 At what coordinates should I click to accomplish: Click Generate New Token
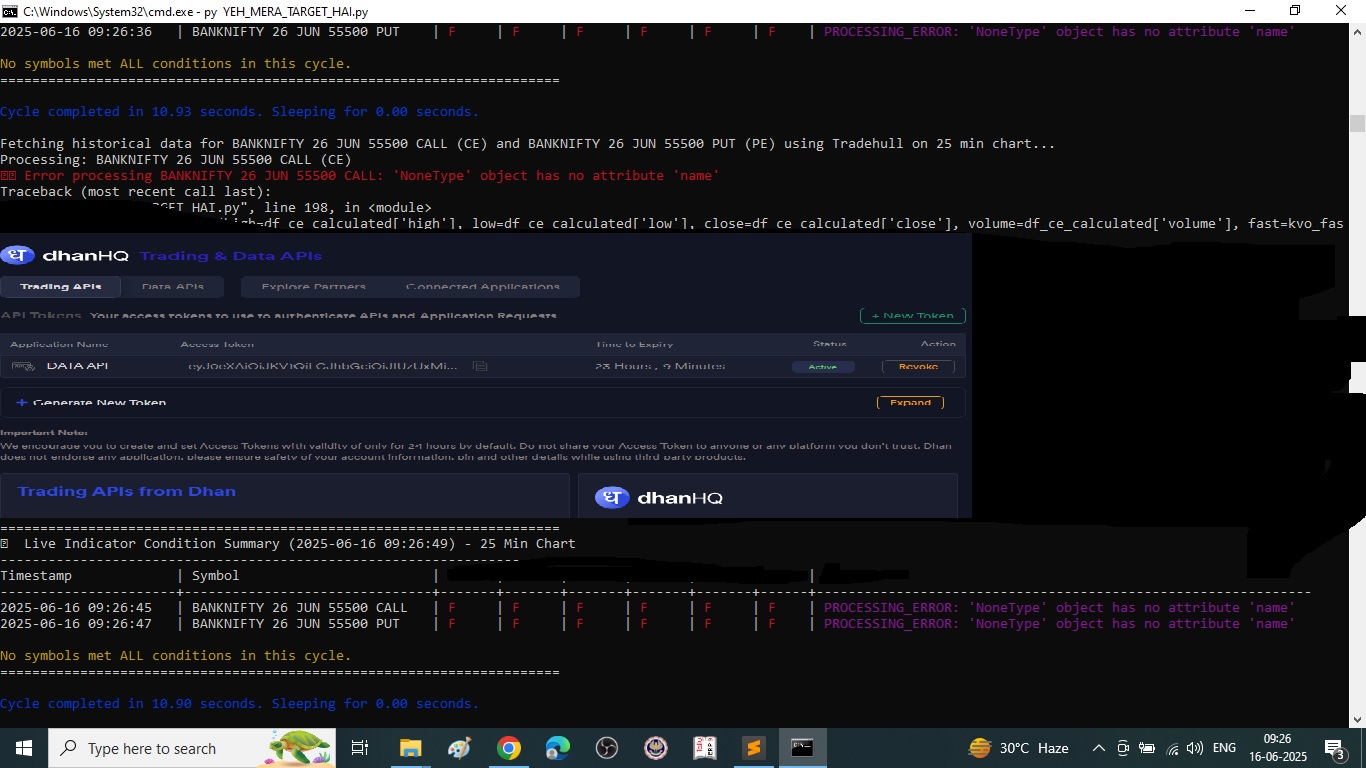coord(99,403)
